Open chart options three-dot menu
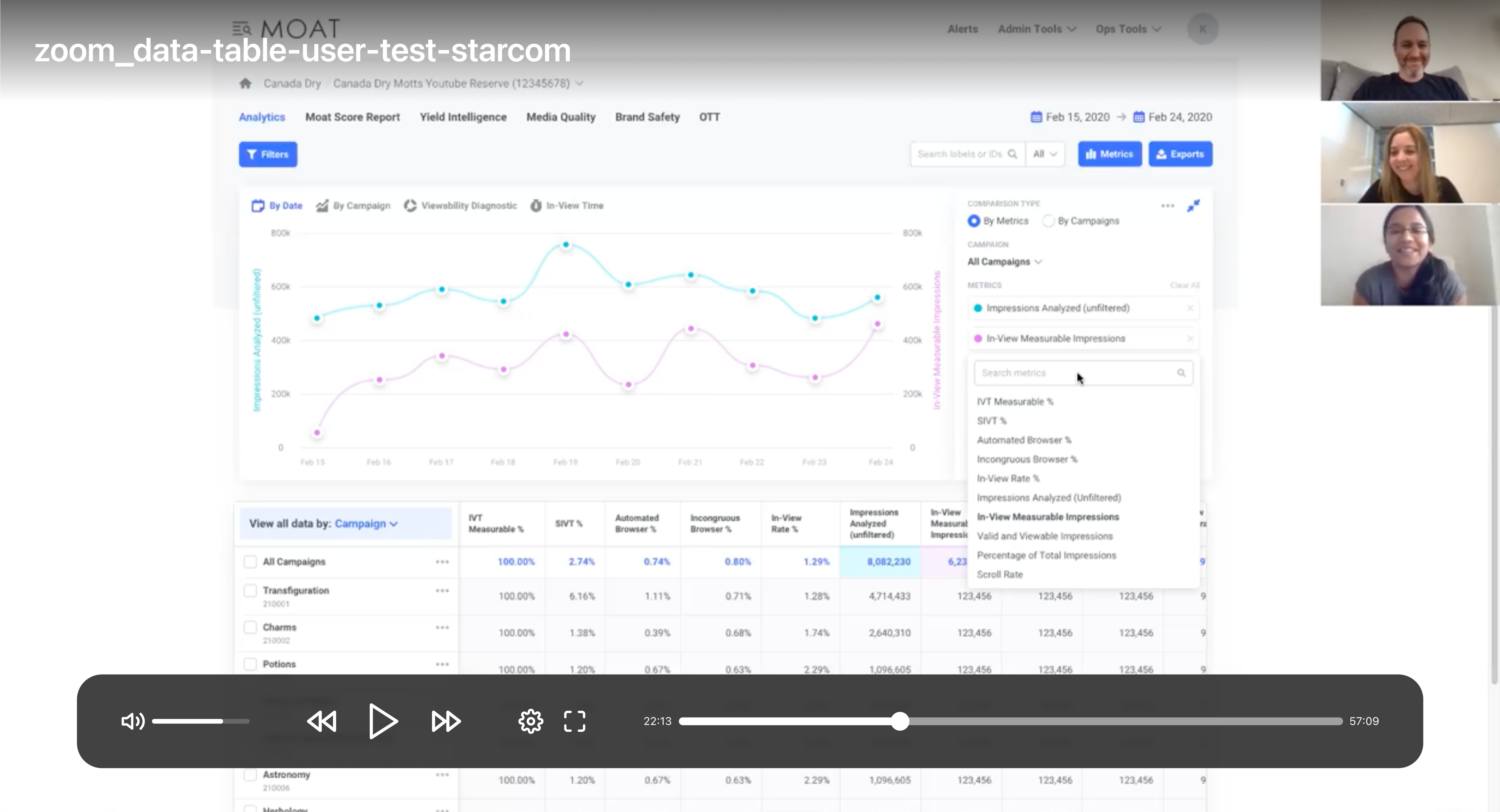The height and width of the screenshot is (812, 1500). tap(1167, 206)
